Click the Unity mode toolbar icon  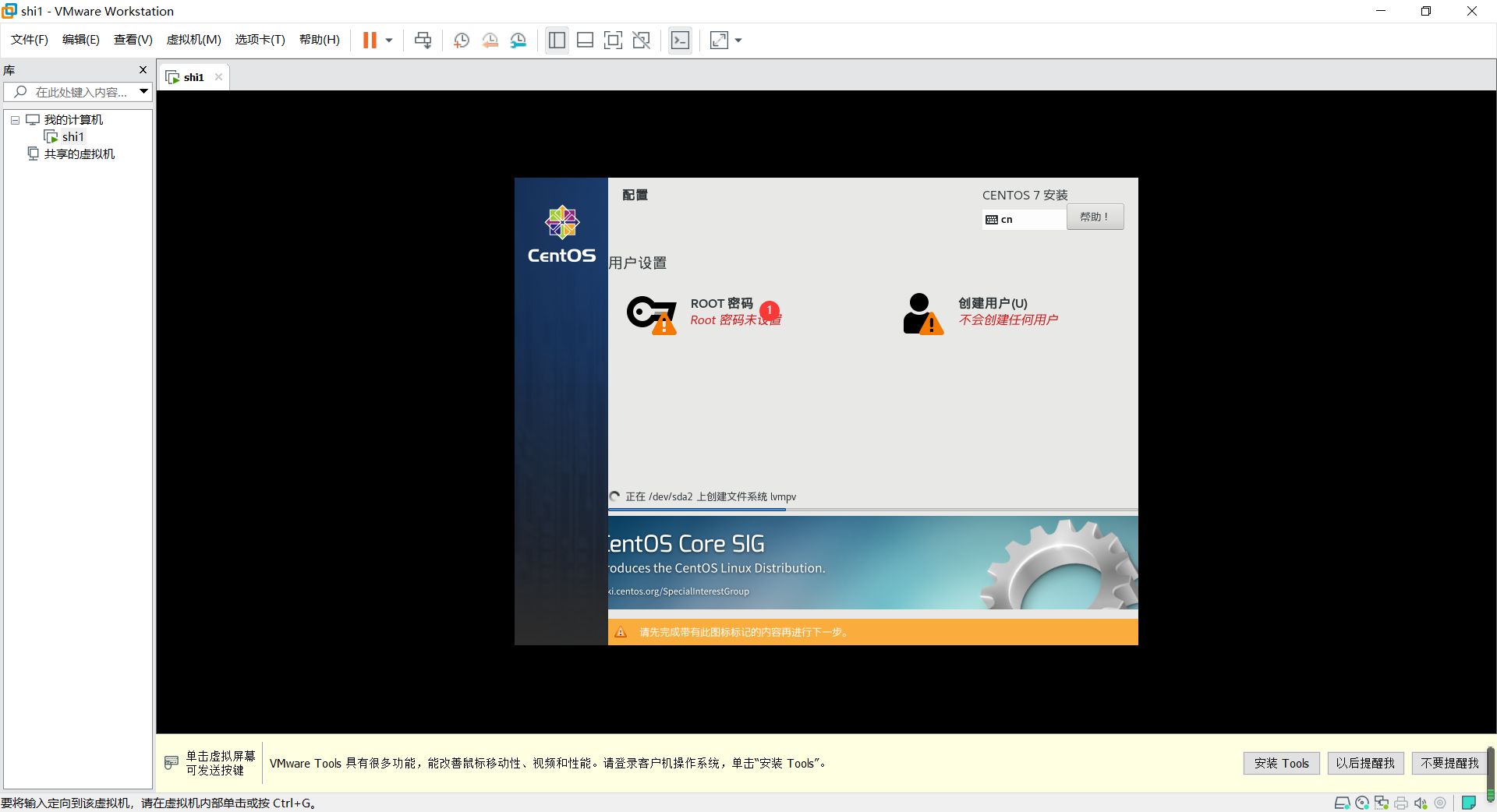click(642, 41)
